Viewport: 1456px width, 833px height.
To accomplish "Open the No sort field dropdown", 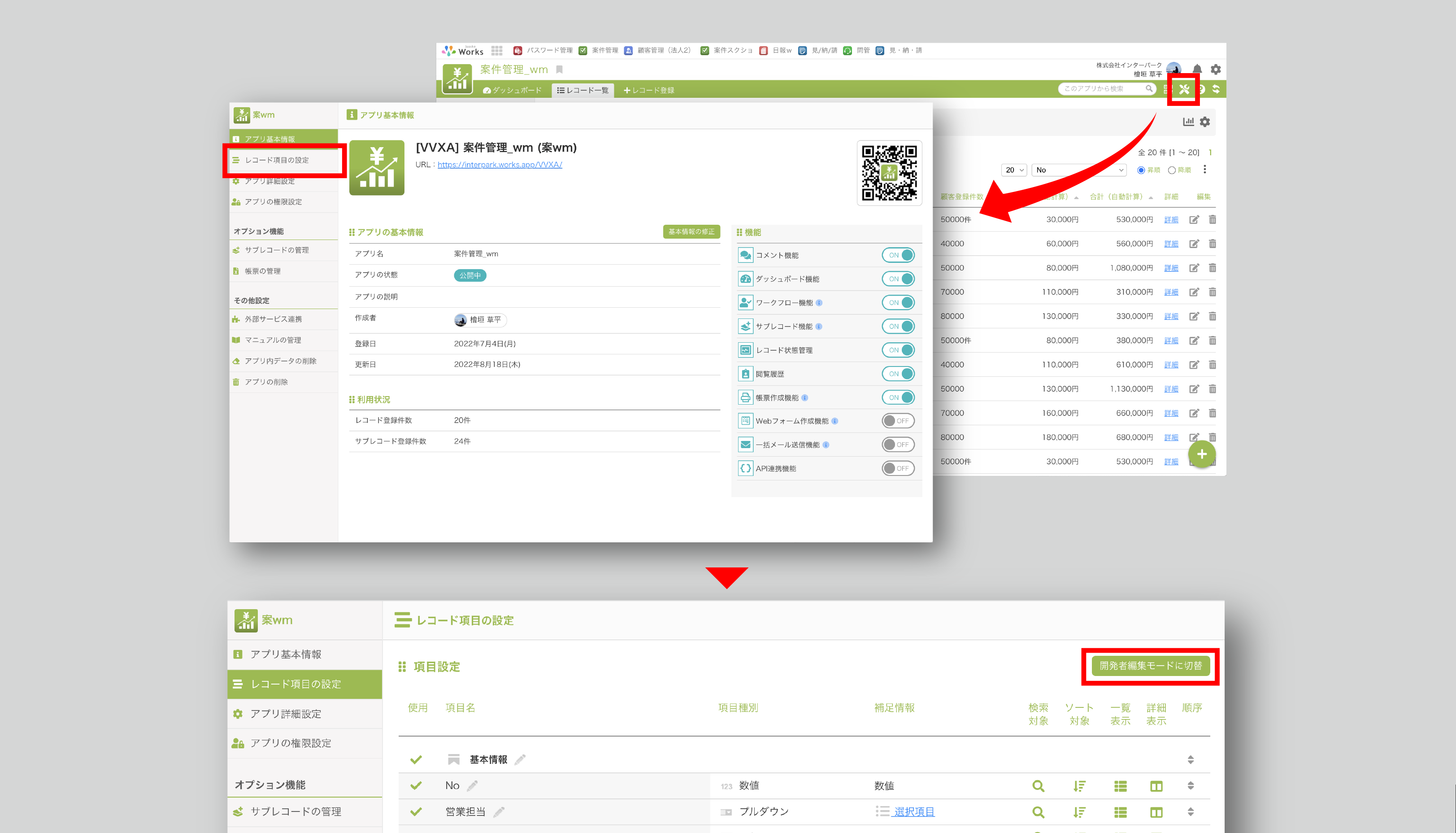I will tap(1079, 170).
